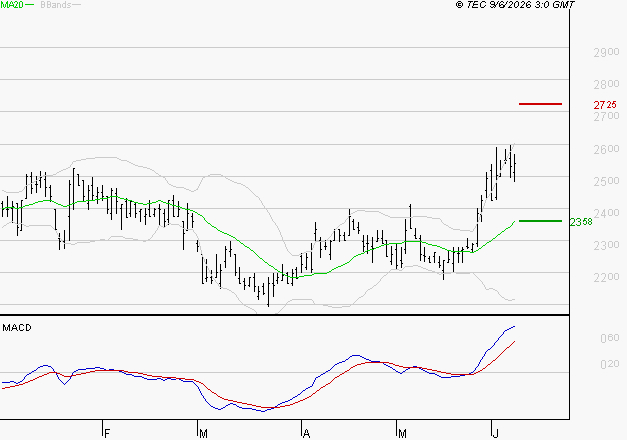Screen dimensions: 627x440
Task: Click the TEC copyright timestamp text
Action: (515, 5)
